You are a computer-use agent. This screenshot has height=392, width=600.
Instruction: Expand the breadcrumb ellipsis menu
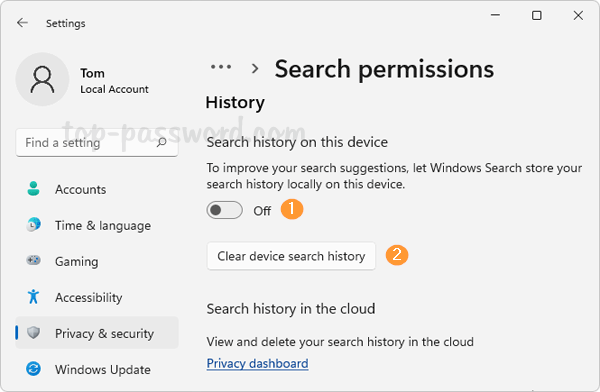tap(221, 67)
